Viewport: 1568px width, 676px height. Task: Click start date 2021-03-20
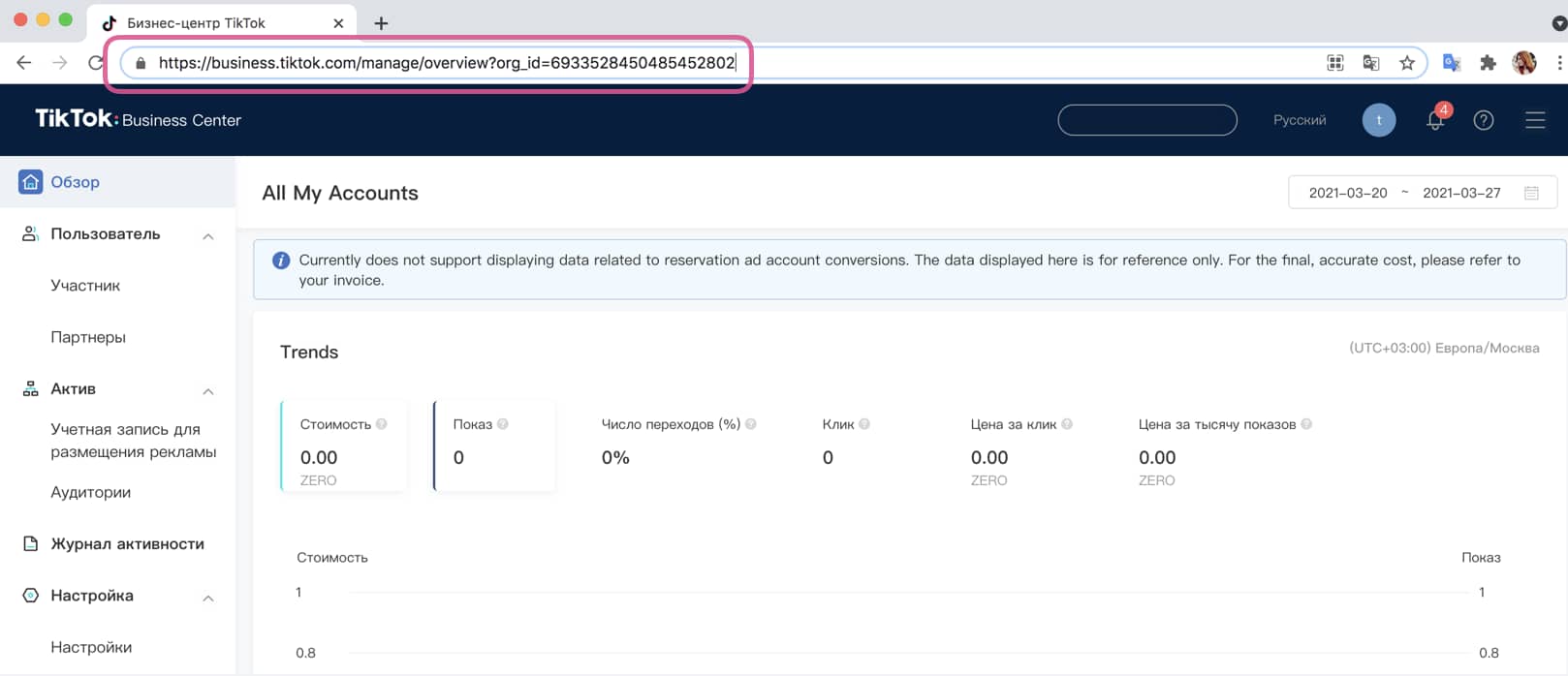[x=1348, y=193]
